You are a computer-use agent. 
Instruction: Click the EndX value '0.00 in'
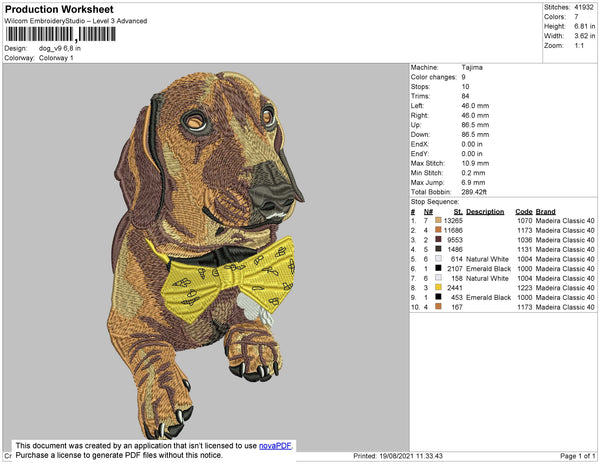(x=472, y=144)
